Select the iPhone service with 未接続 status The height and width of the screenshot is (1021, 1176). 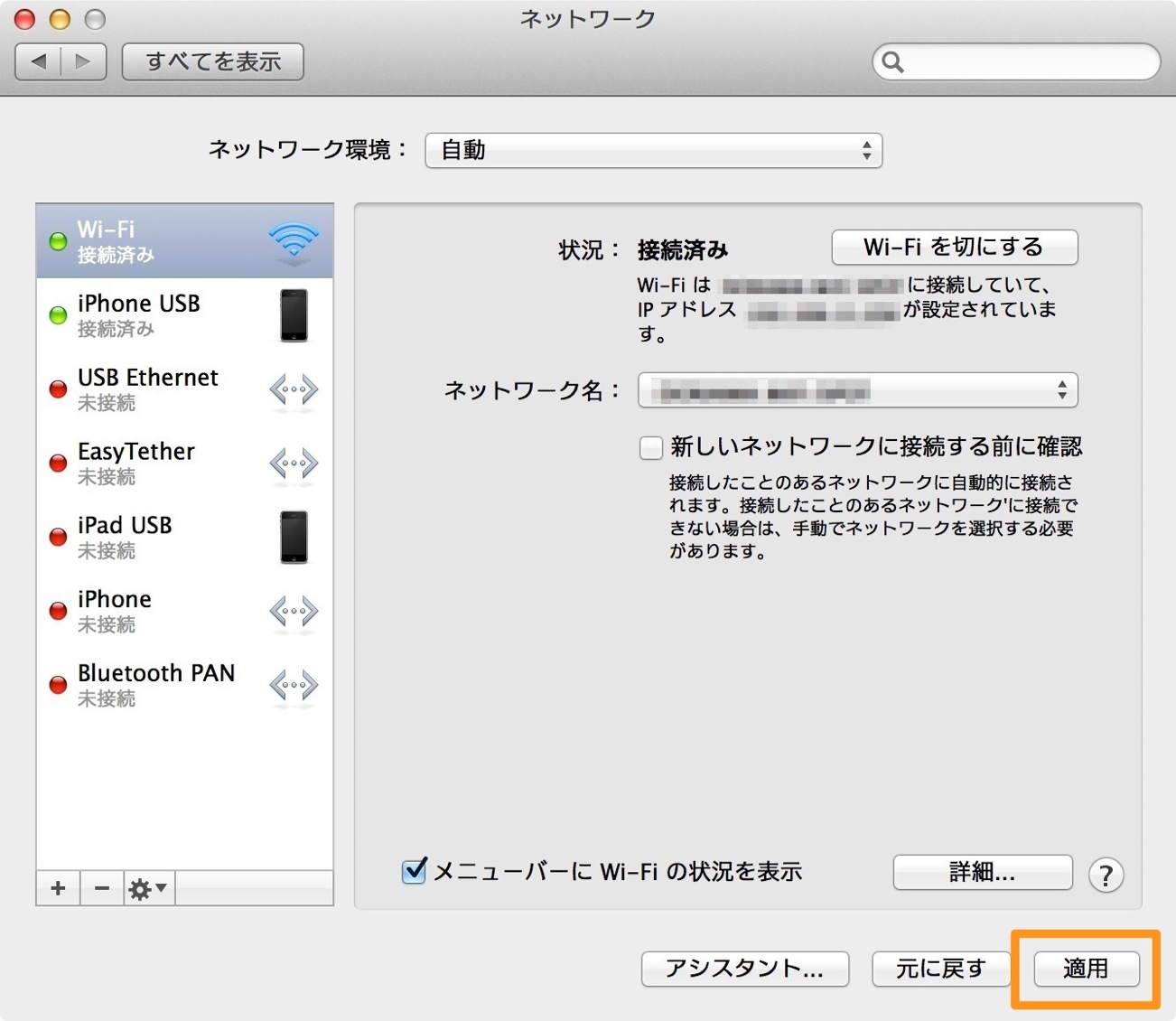click(x=185, y=612)
